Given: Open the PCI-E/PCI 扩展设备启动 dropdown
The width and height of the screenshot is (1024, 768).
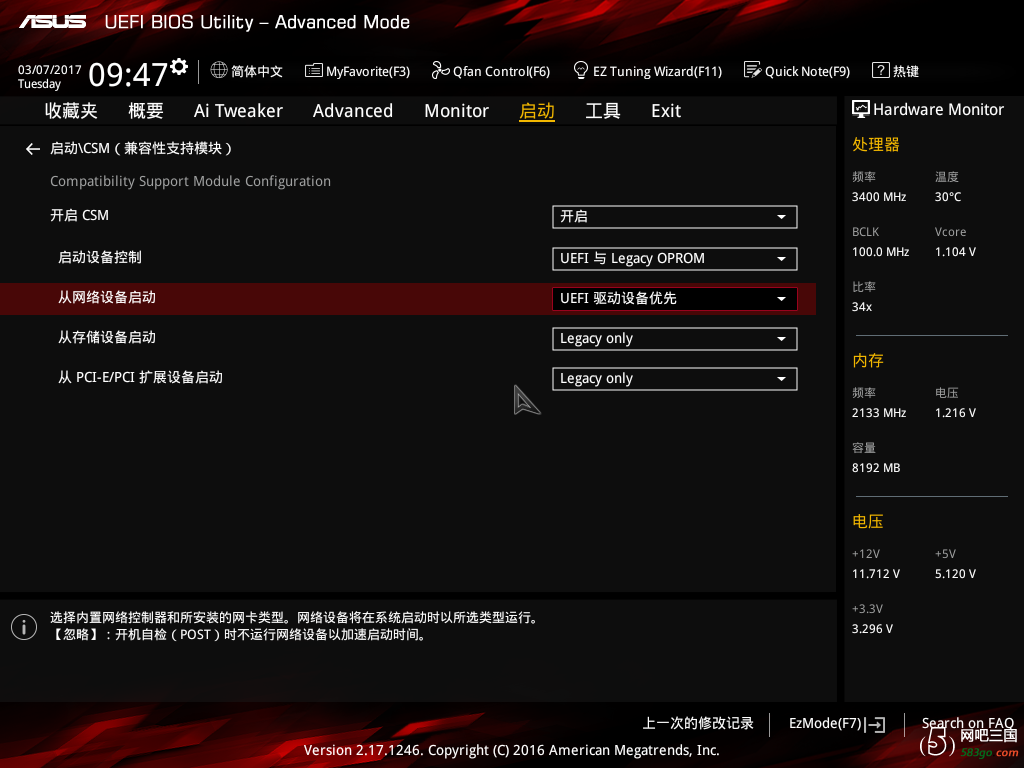Looking at the screenshot, I should point(675,379).
